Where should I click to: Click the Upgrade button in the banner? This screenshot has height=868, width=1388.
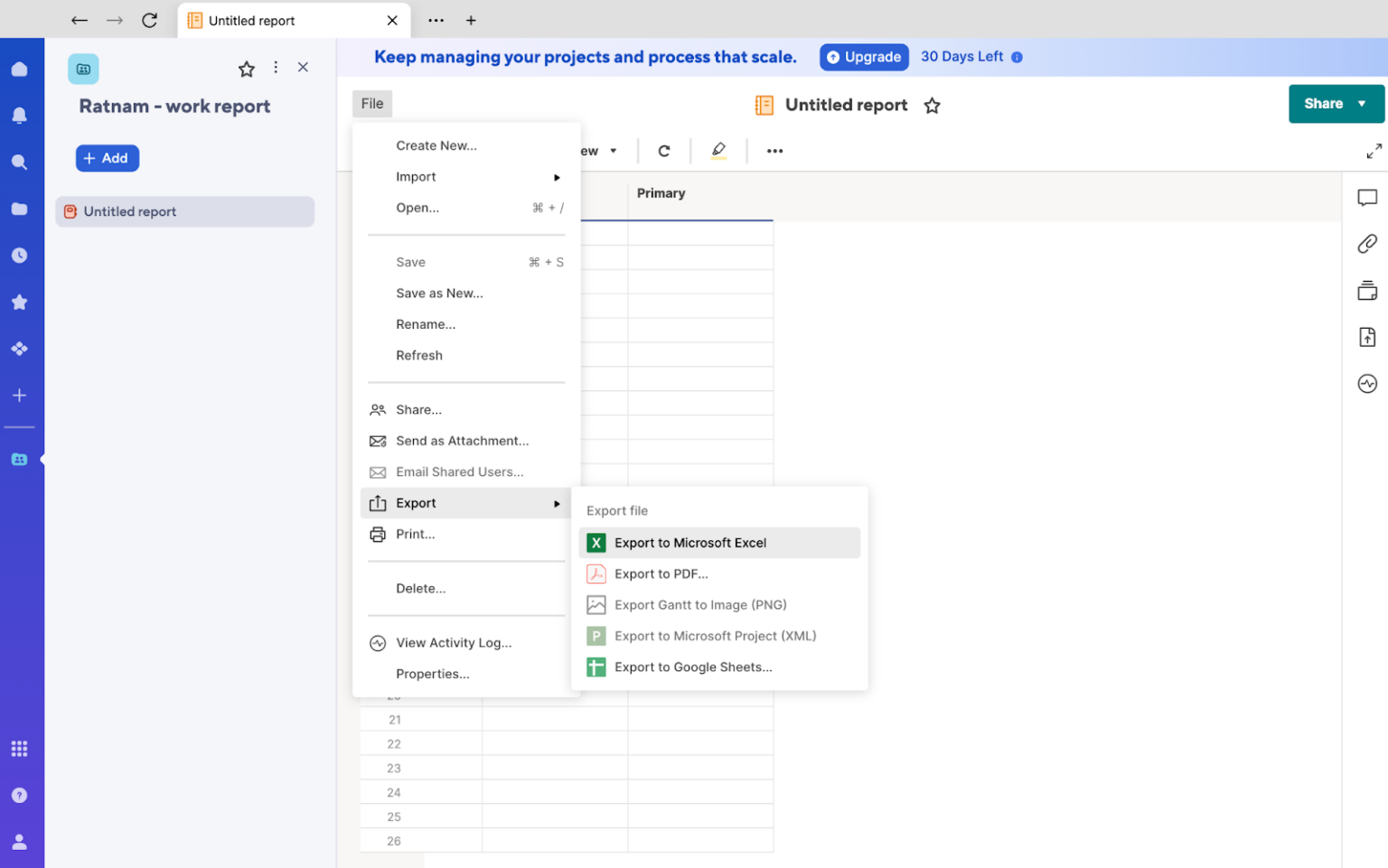(864, 56)
